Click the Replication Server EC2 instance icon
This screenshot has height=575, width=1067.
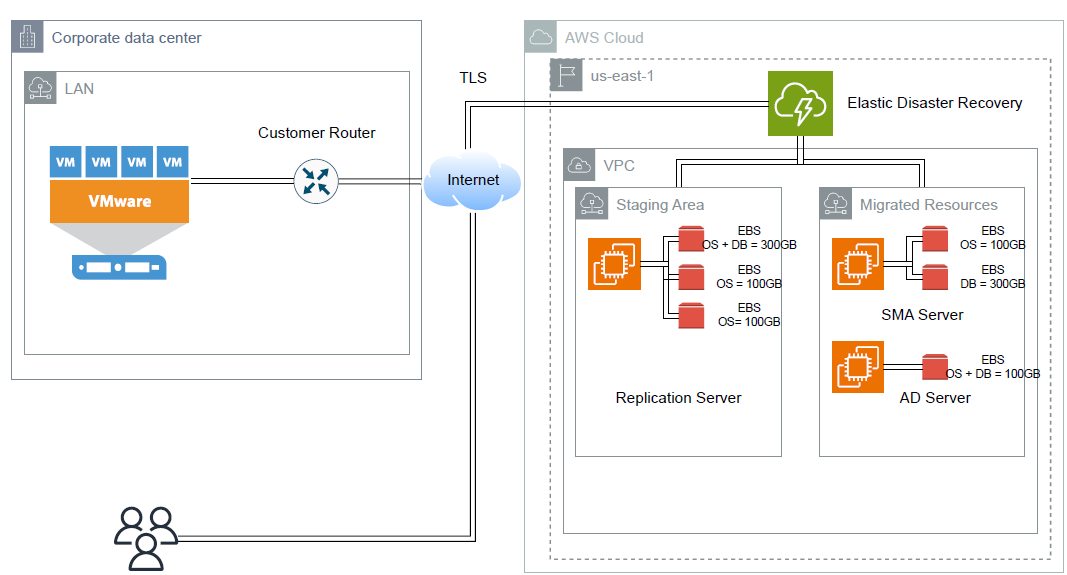coord(614,264)
